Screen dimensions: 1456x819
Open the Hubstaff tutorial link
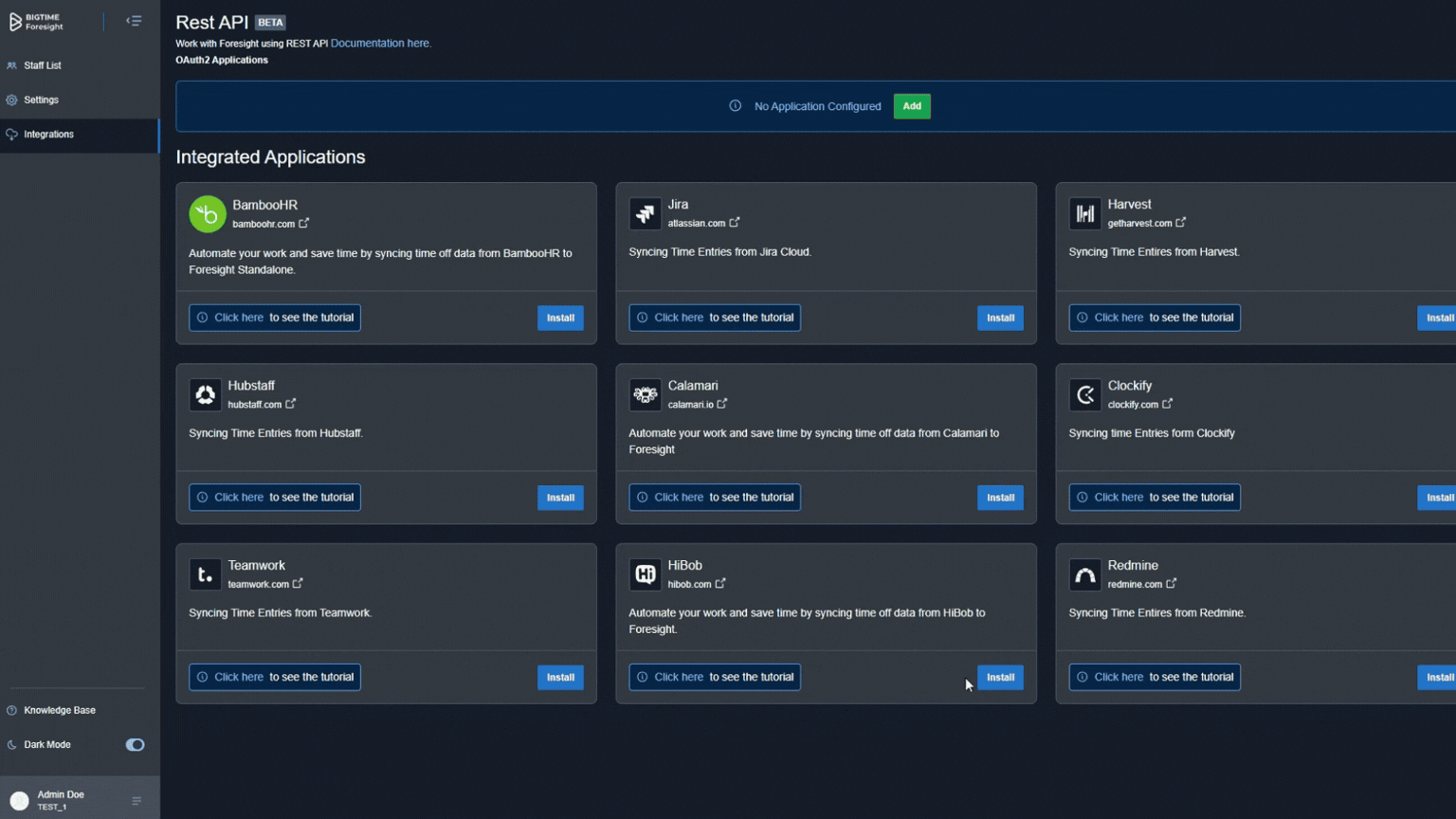pyautogui.click(x=275, y=498)
